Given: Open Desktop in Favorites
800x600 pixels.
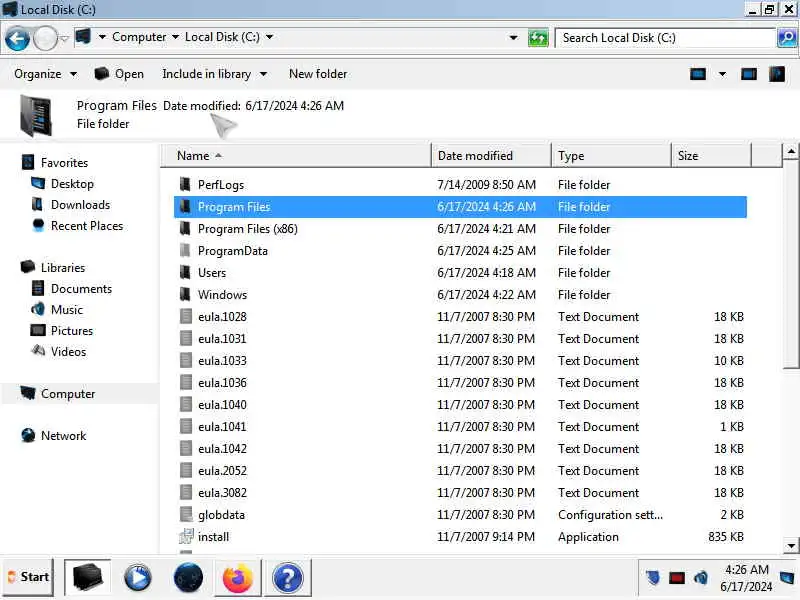Looking at the screenshot, I should click(x=72, y=184).
